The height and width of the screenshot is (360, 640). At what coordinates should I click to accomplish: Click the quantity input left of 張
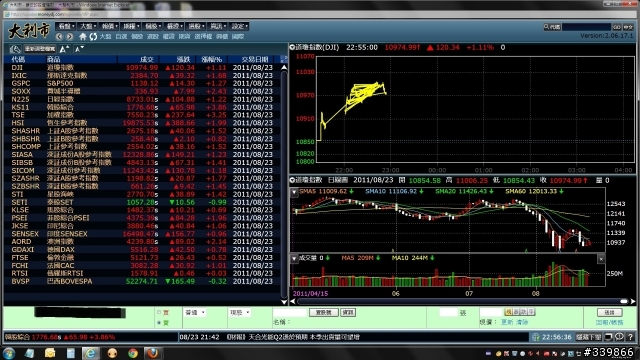click(x=449, y=312)
